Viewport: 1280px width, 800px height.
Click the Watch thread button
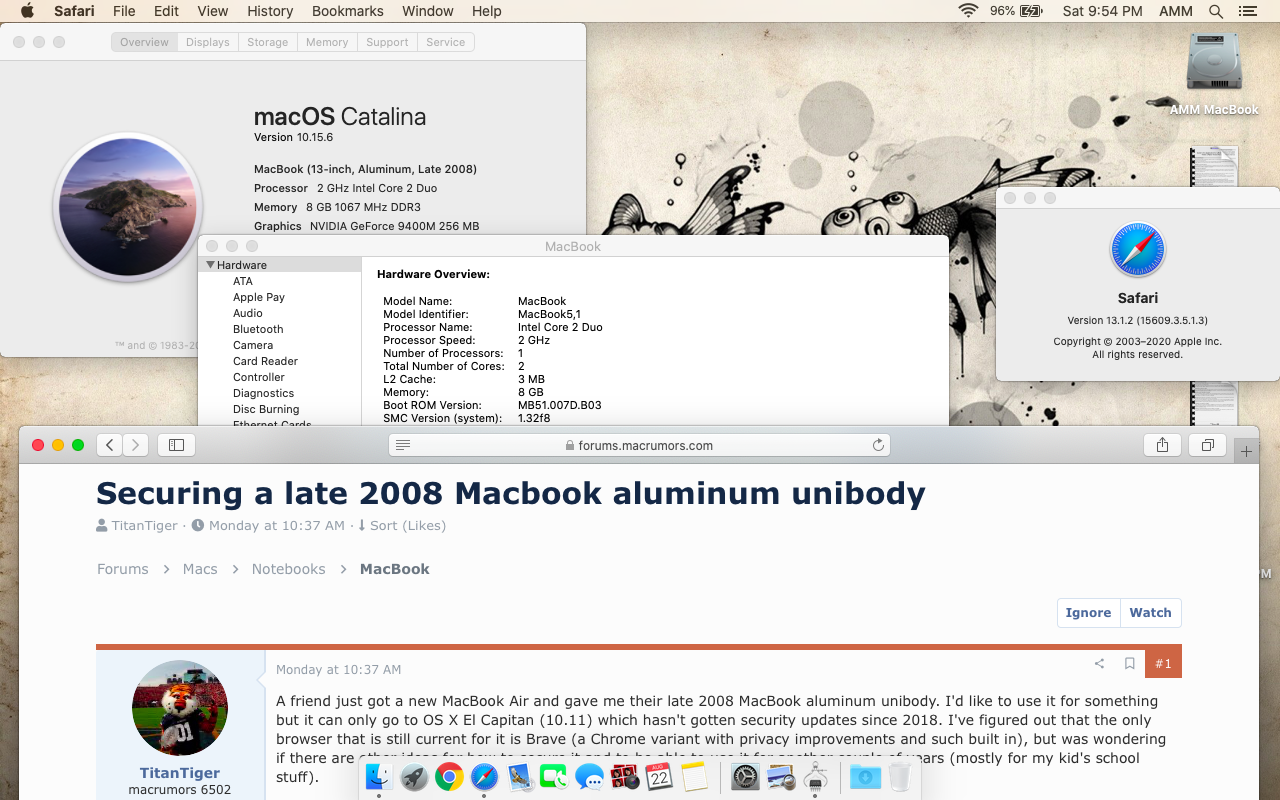point(1150,613)
